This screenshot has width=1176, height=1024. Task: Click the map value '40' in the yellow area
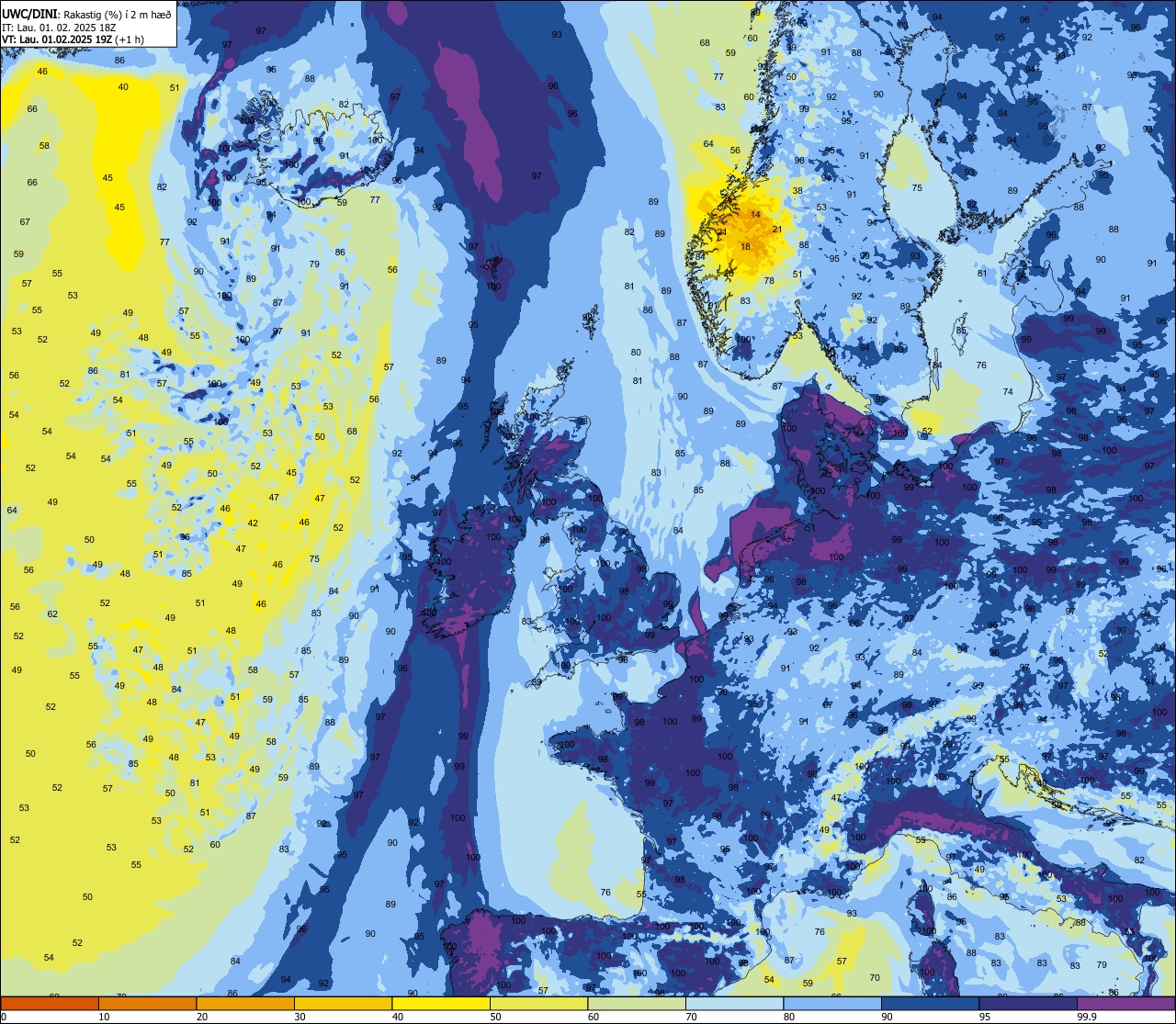pyautogui.click(x=123, y=86)
